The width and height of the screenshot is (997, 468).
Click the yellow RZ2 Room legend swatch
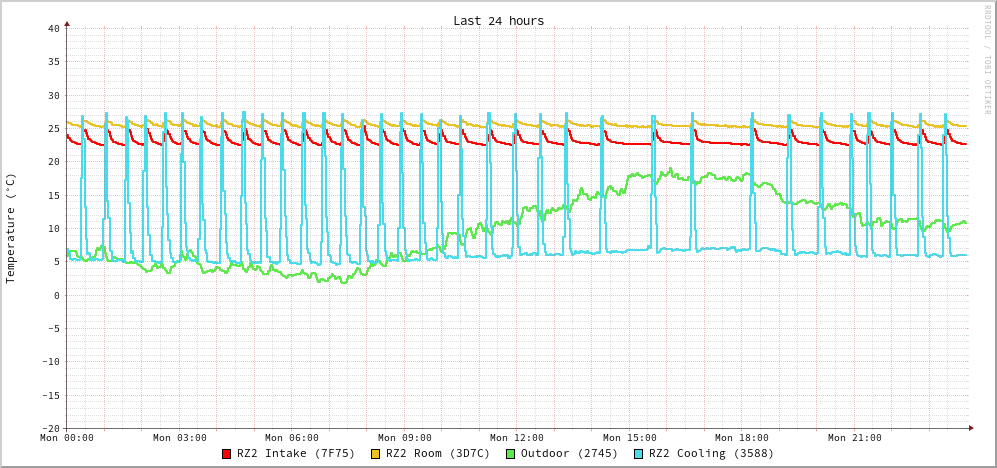(376, 454)
